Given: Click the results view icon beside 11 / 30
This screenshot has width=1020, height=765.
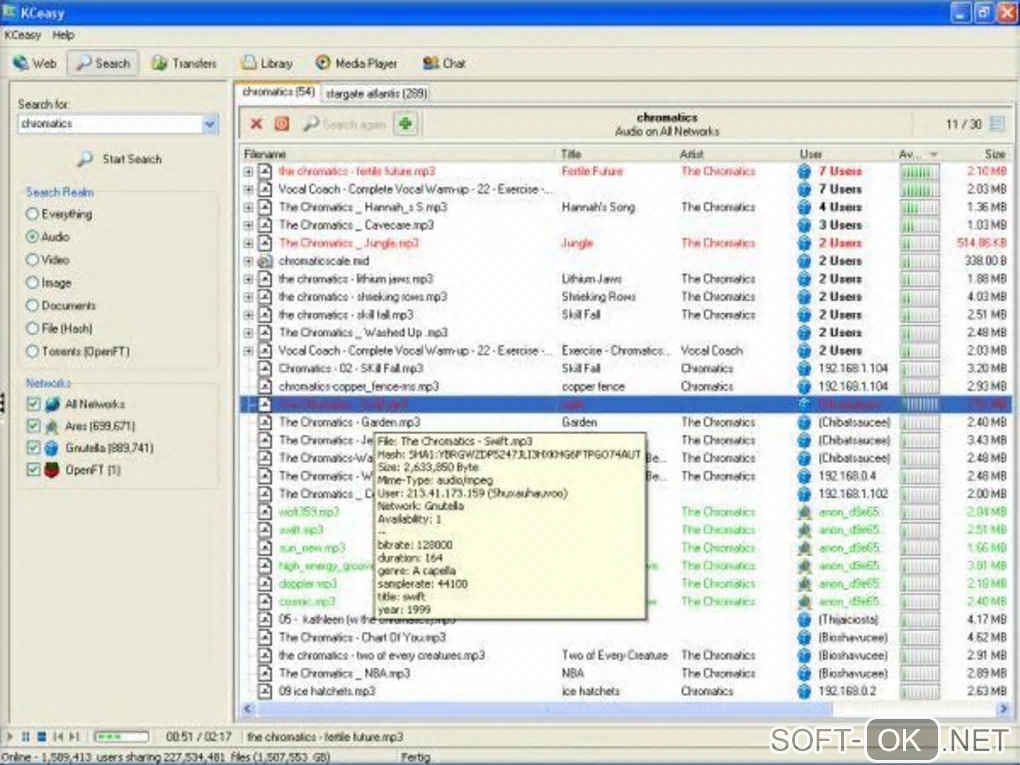Looking at the screenshot, I should 997,124.
